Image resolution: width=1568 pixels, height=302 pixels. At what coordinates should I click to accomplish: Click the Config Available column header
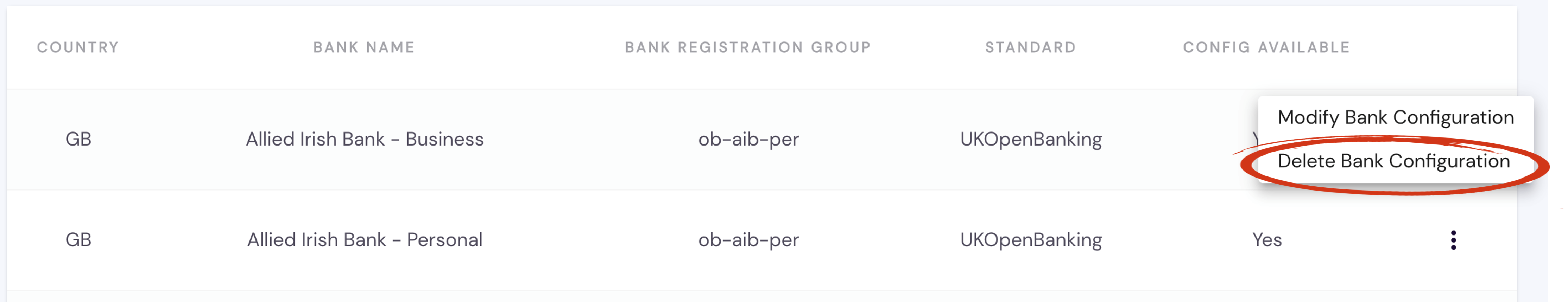tap(1266, 47)
